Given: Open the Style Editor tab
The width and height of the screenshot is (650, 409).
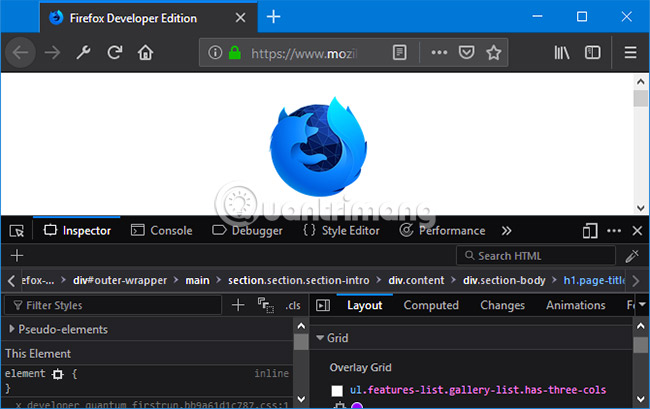Looking at the screenshot, I should point(342,230).
